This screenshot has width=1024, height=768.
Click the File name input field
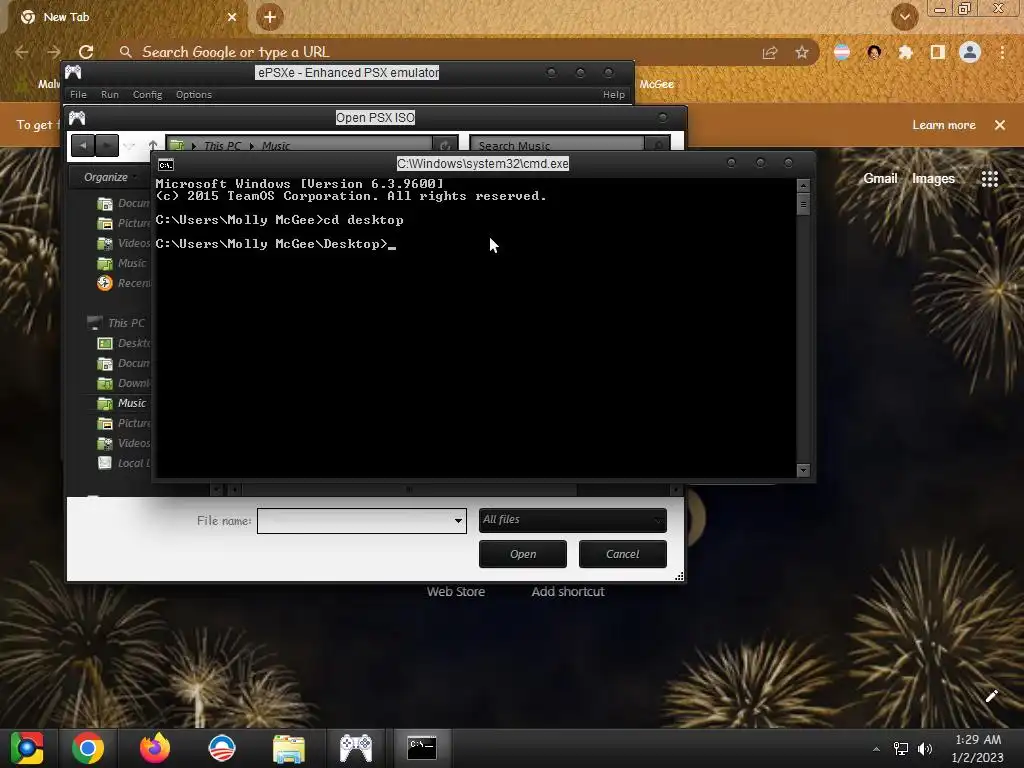click(355, 521)
